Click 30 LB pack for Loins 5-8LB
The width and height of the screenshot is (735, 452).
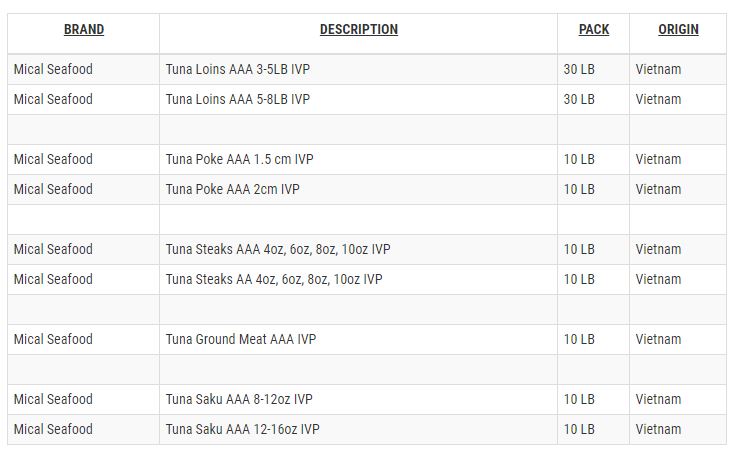(579, 99)
